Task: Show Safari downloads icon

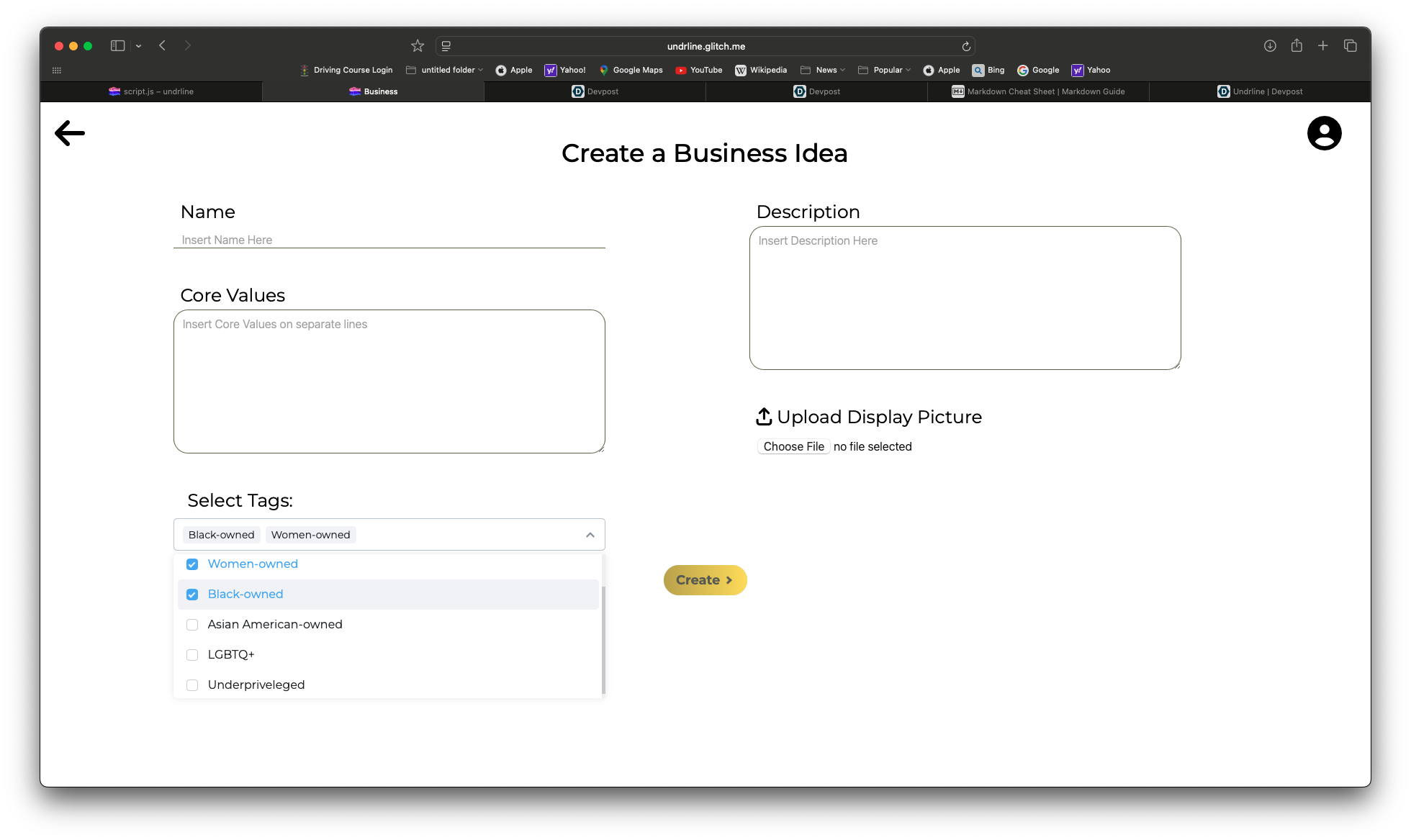Action: click(x=1270, y=46)
